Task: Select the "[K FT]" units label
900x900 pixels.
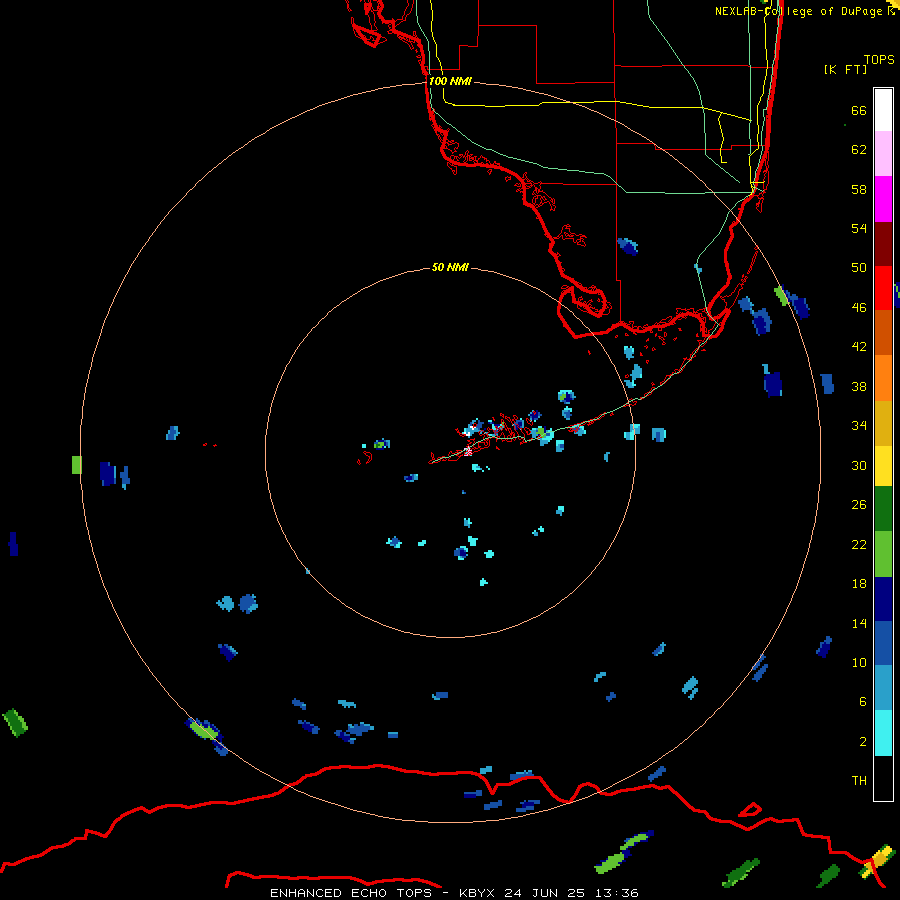Action: [x=845, y=69]
